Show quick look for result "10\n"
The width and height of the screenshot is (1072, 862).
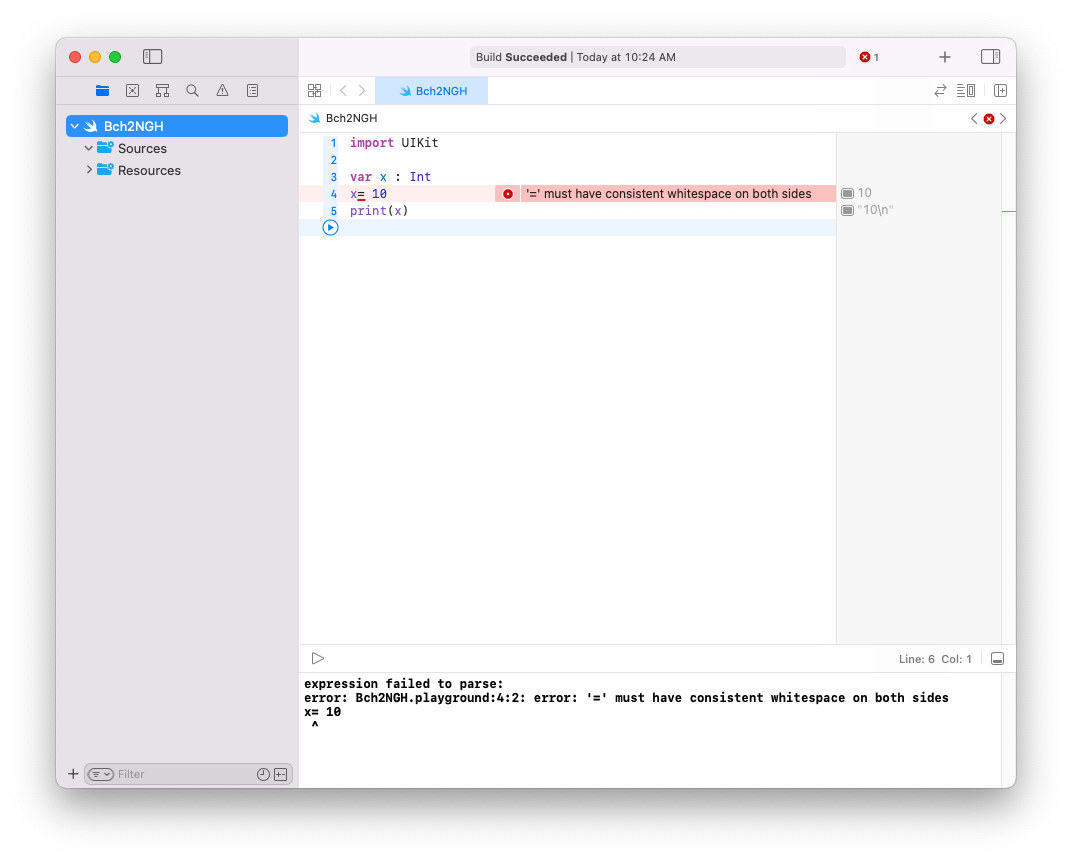pos(847,211)
